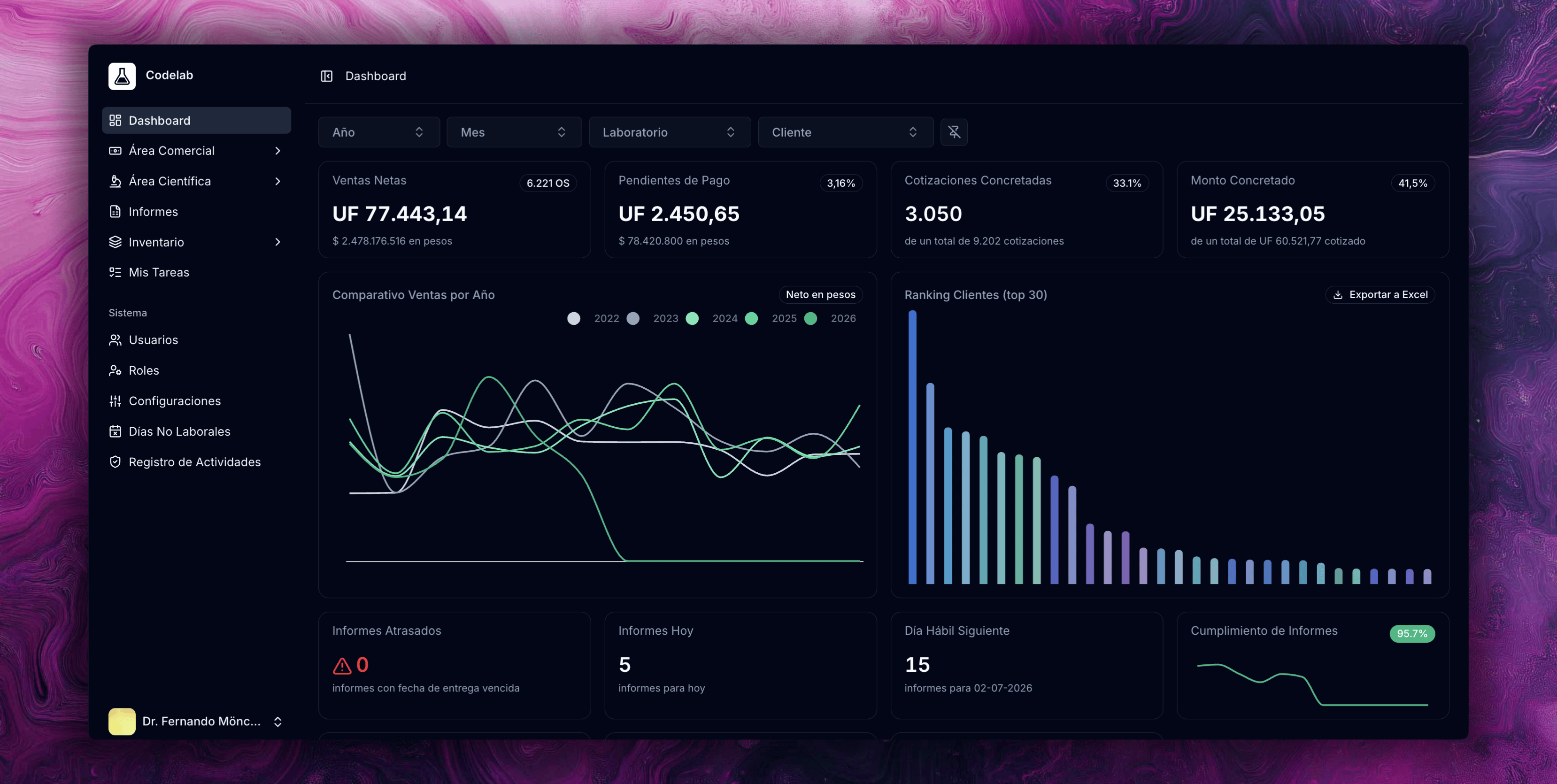This screenshot has width=1557, height=784.
Task: Click the '$ 2.478.176.516 en pesos' text
Action: 392,240
